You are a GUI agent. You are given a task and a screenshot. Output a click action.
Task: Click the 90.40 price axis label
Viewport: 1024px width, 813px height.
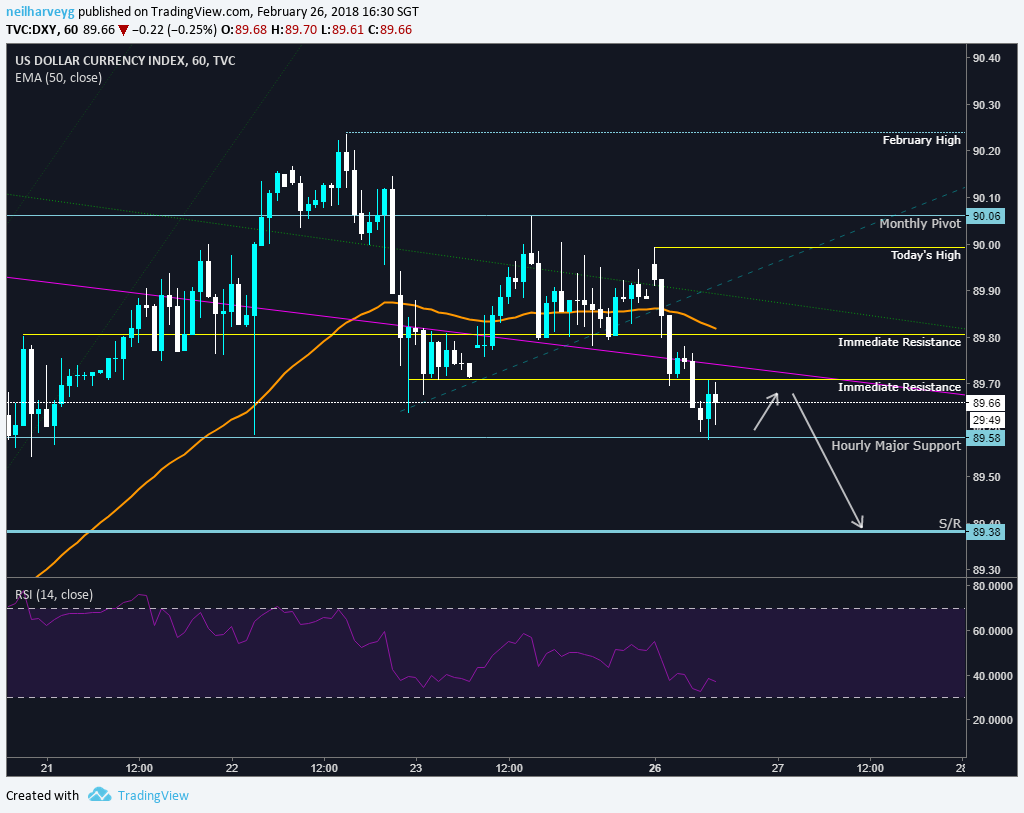pyautogui.click(x=986, y=58)
